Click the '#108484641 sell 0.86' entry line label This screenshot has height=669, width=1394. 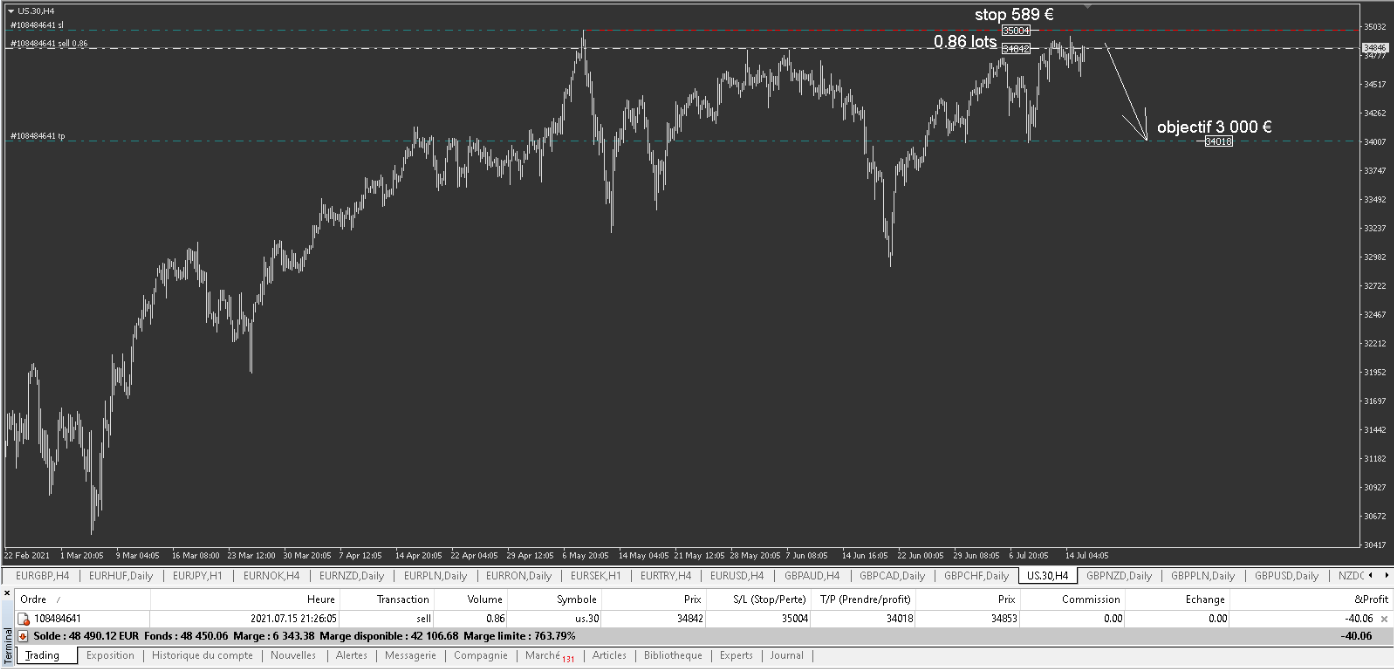coord(49,44)
